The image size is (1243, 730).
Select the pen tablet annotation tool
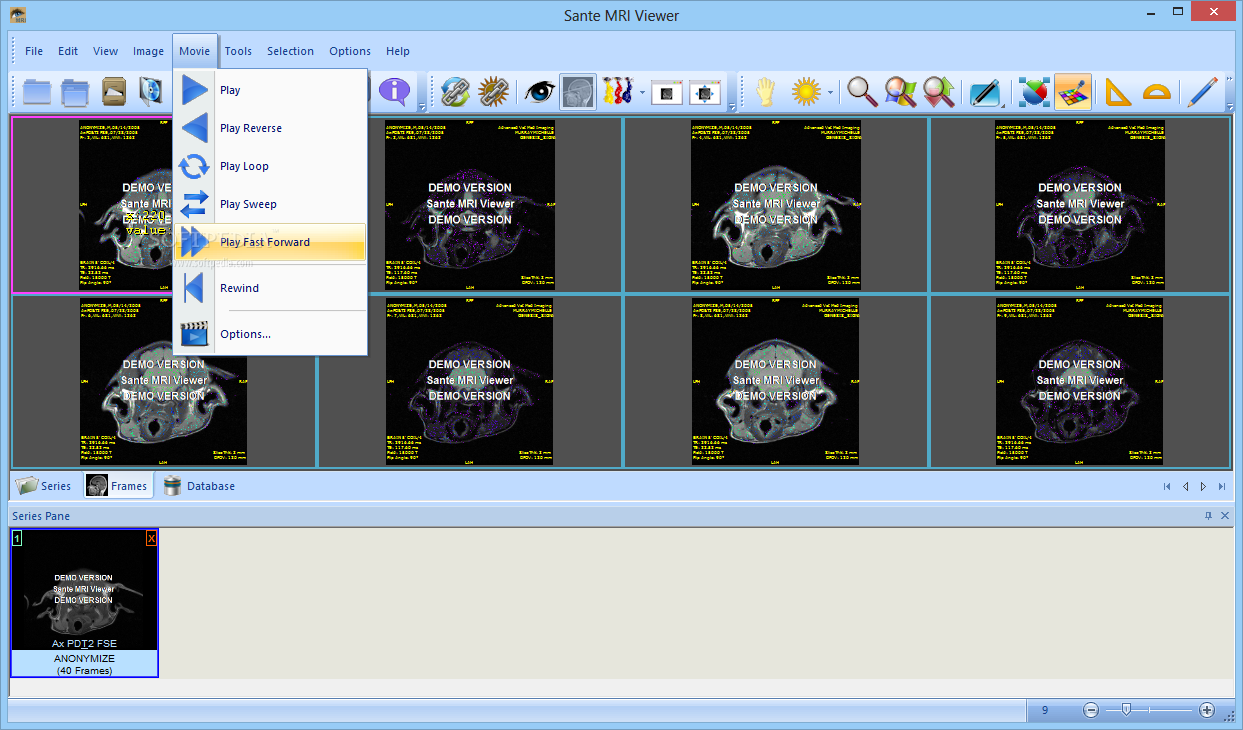click(985, 92)
